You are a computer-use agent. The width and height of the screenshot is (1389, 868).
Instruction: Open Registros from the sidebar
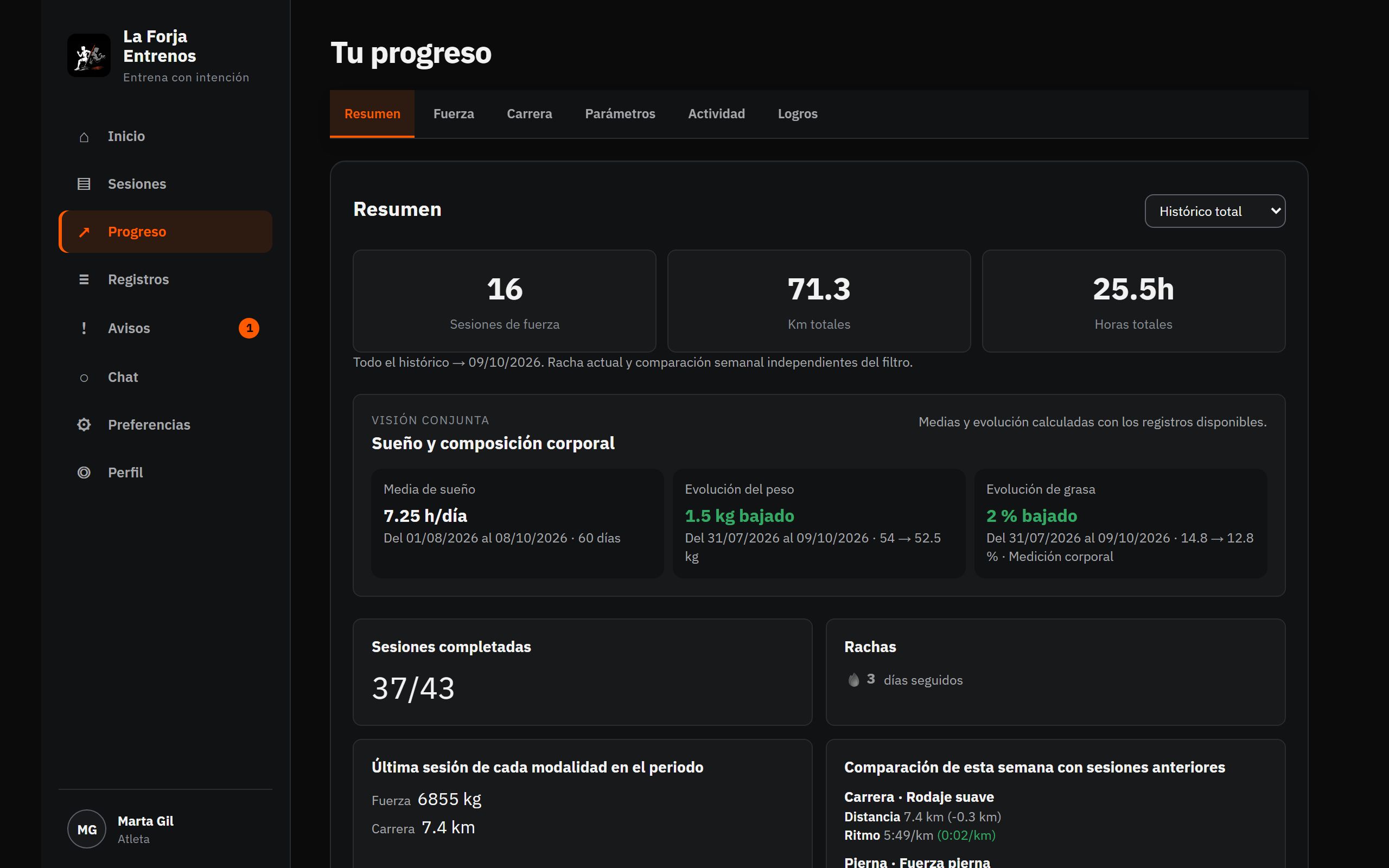[x=165, y=279]
